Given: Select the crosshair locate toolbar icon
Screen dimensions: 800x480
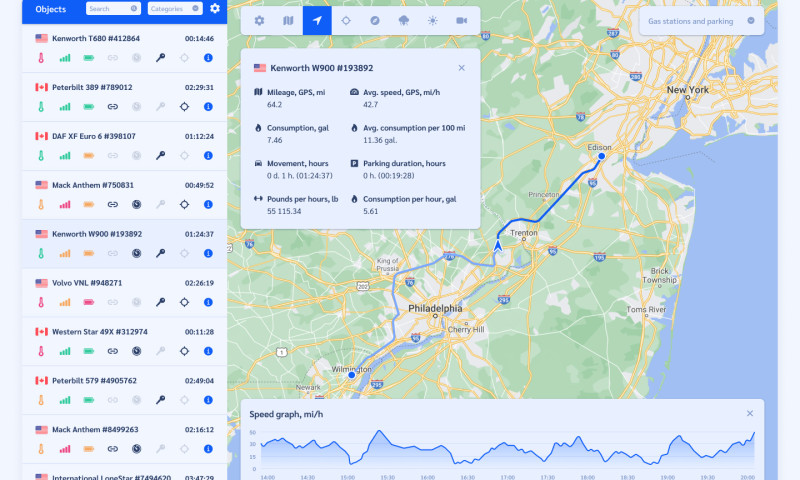Looking at the screenshot, I should (x=346, y=21).
